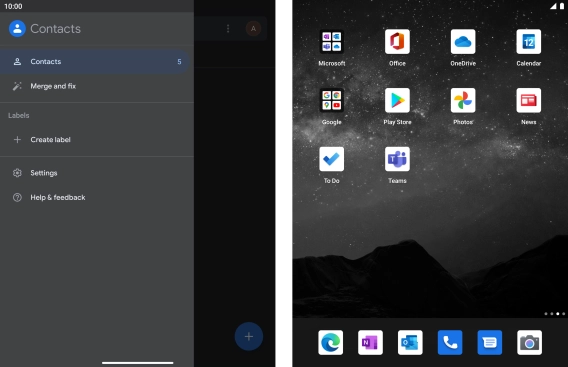568x367 pixels.
Task: Open Outlook in the dock
Action: point(410,342)
